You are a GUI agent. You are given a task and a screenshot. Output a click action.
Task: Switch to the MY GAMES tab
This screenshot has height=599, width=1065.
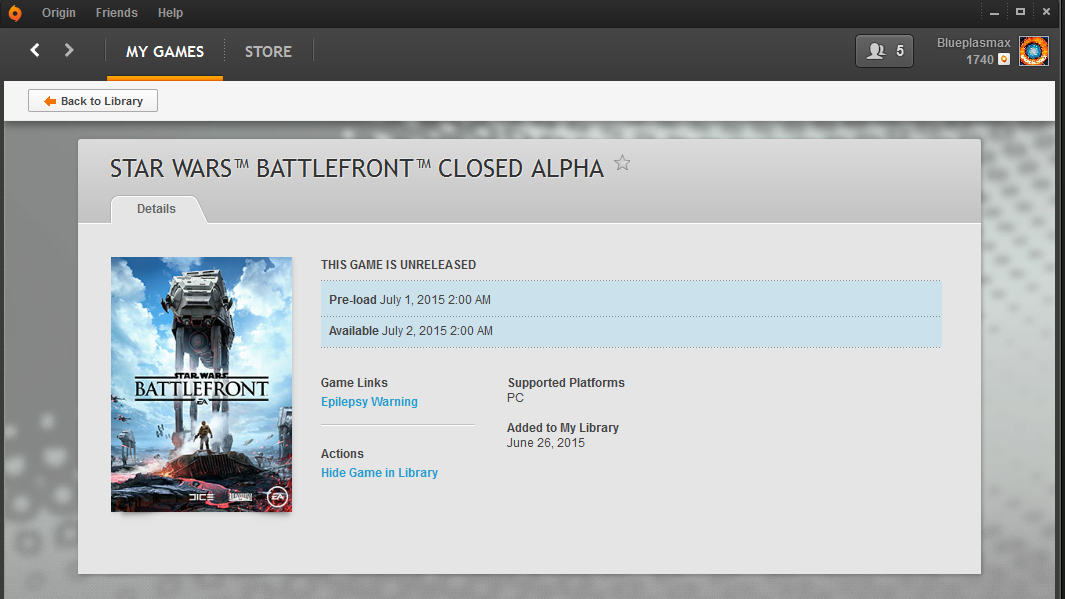point(164,52)
